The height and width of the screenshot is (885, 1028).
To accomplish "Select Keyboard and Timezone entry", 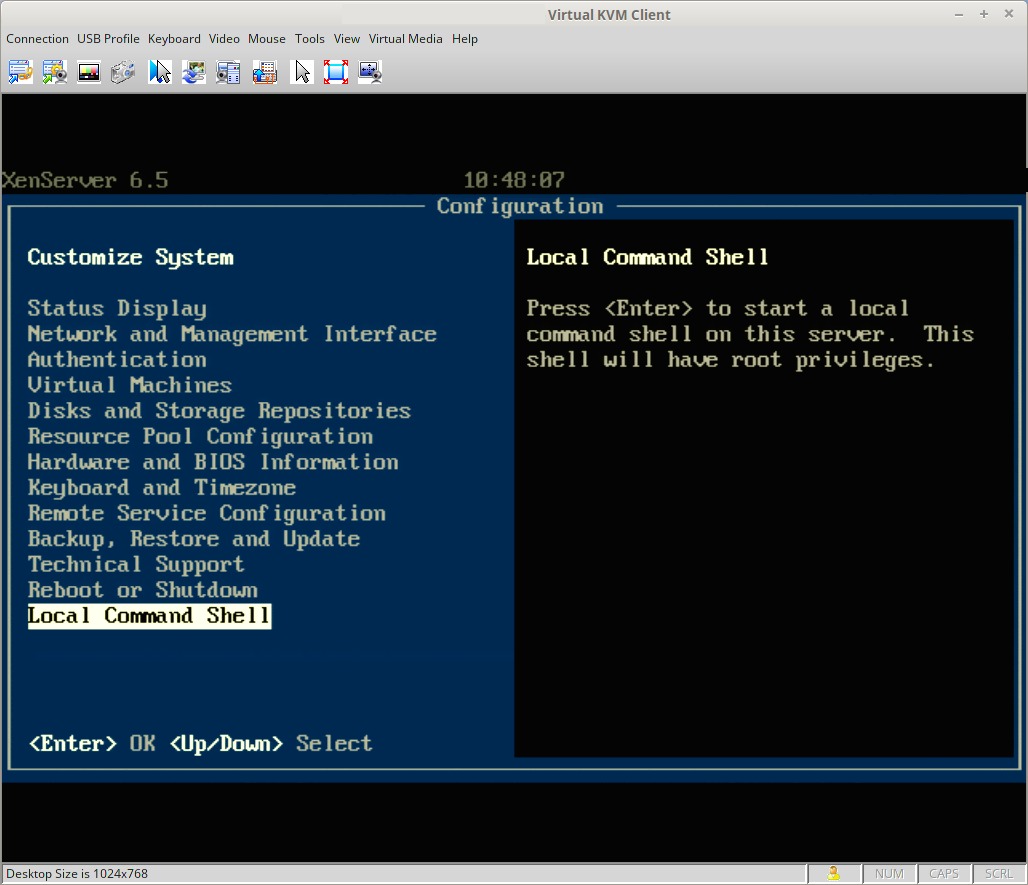I will click(162, 488).
